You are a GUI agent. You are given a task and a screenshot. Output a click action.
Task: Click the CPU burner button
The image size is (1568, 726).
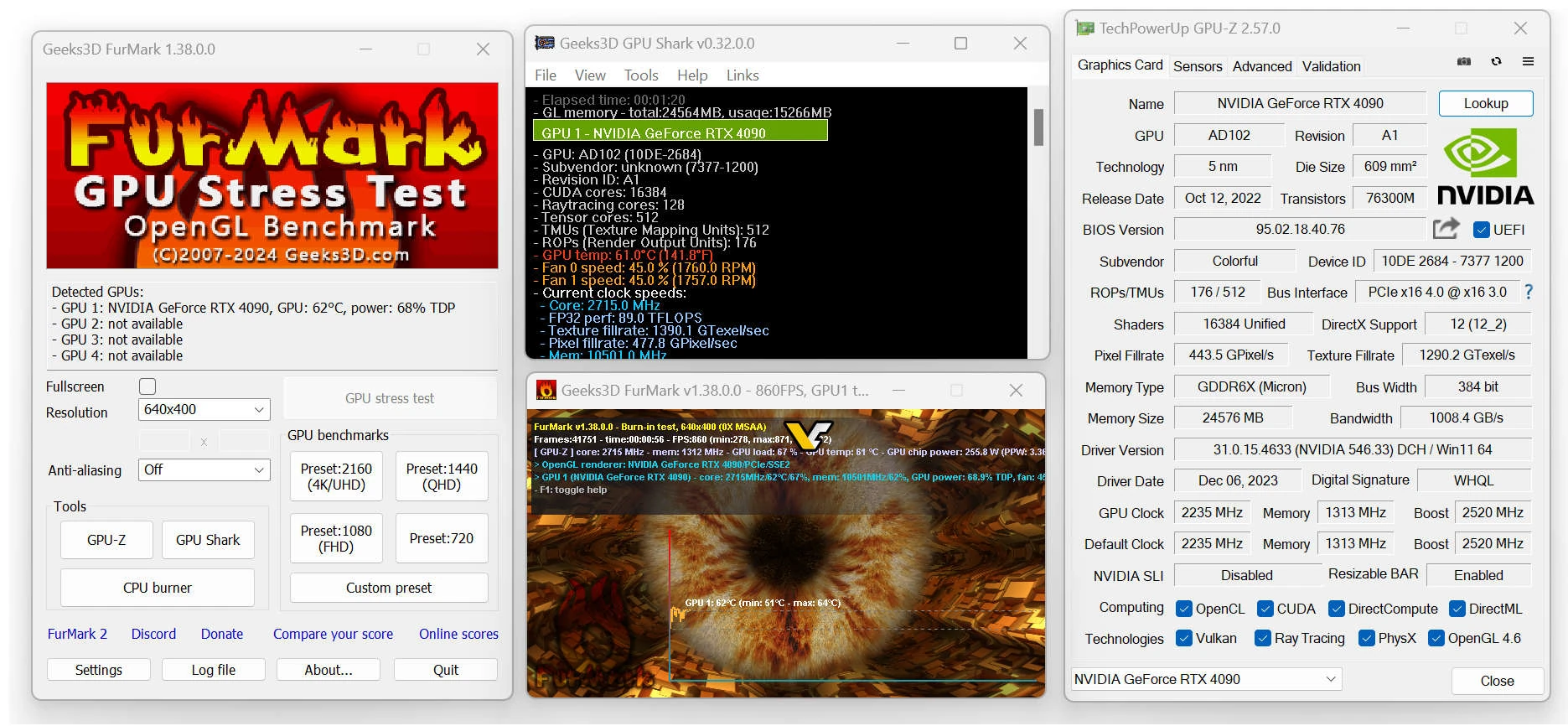click(x=158, y=588)
